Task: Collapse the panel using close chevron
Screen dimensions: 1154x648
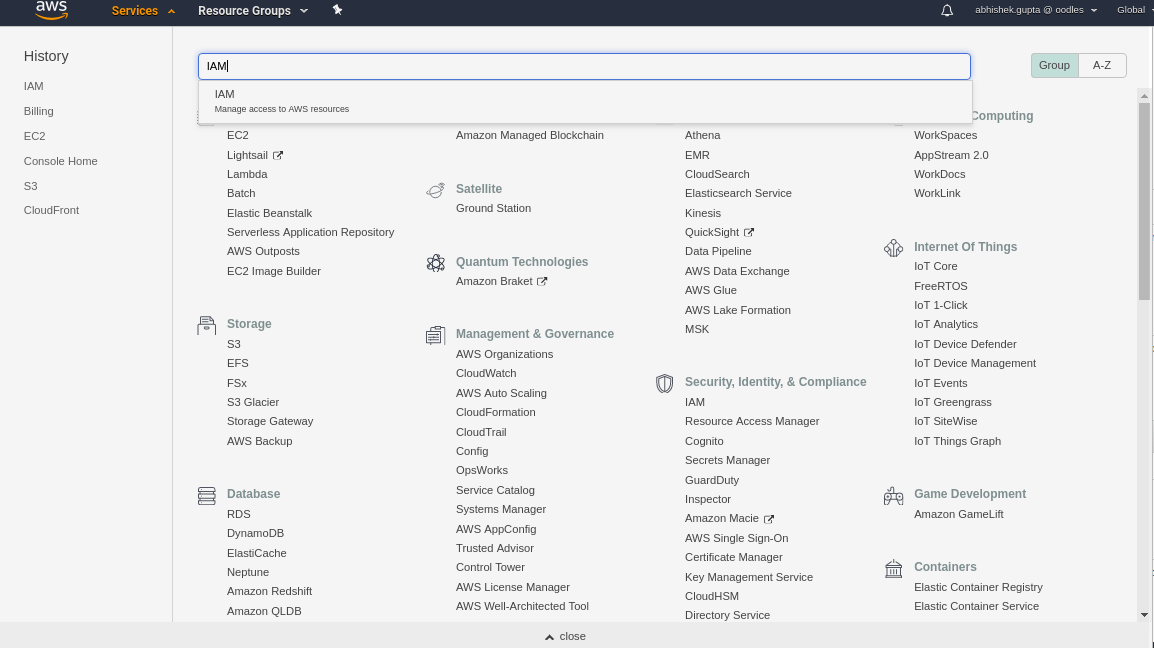Action: coord(564,636)
